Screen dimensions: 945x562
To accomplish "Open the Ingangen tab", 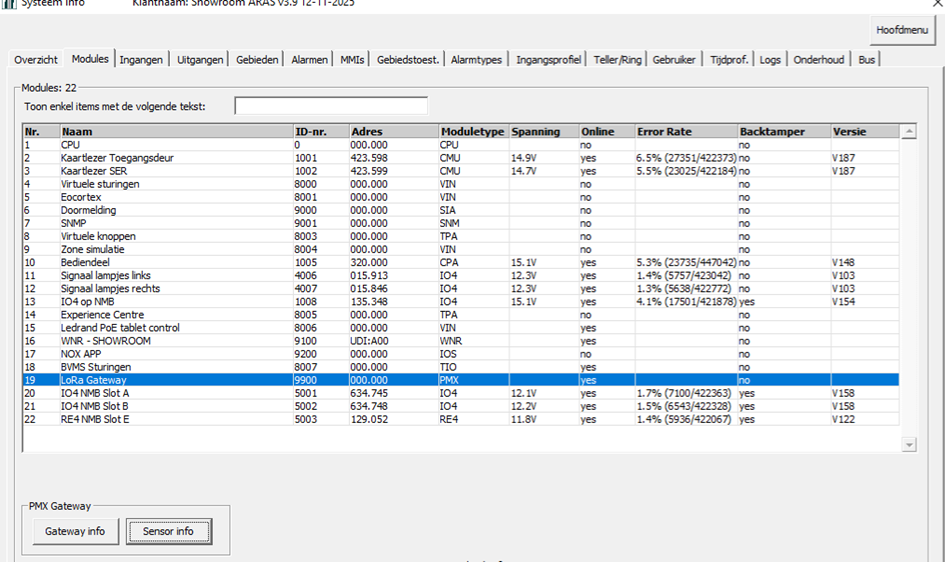I will point(141,60).
